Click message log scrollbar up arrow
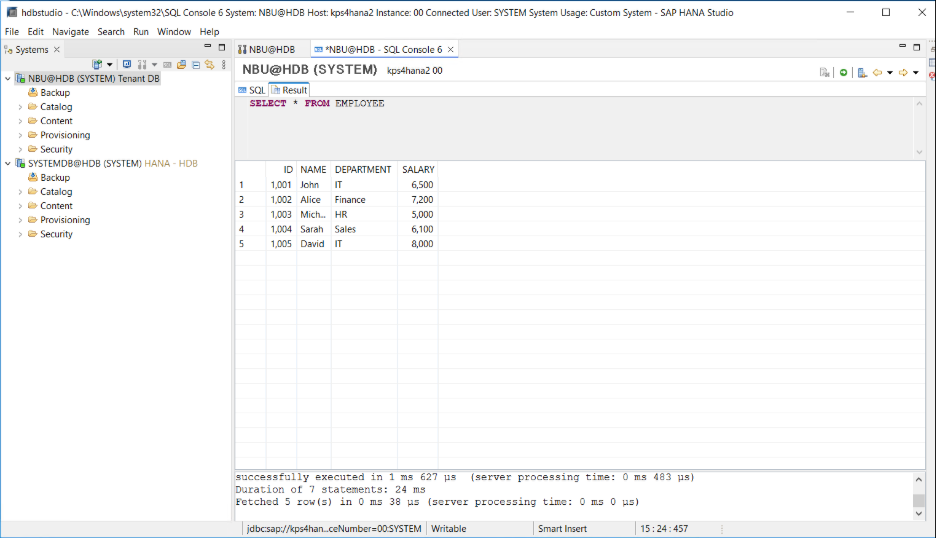Screen dimensions: 936x538 pyautogui.click(x=919, y=479)
